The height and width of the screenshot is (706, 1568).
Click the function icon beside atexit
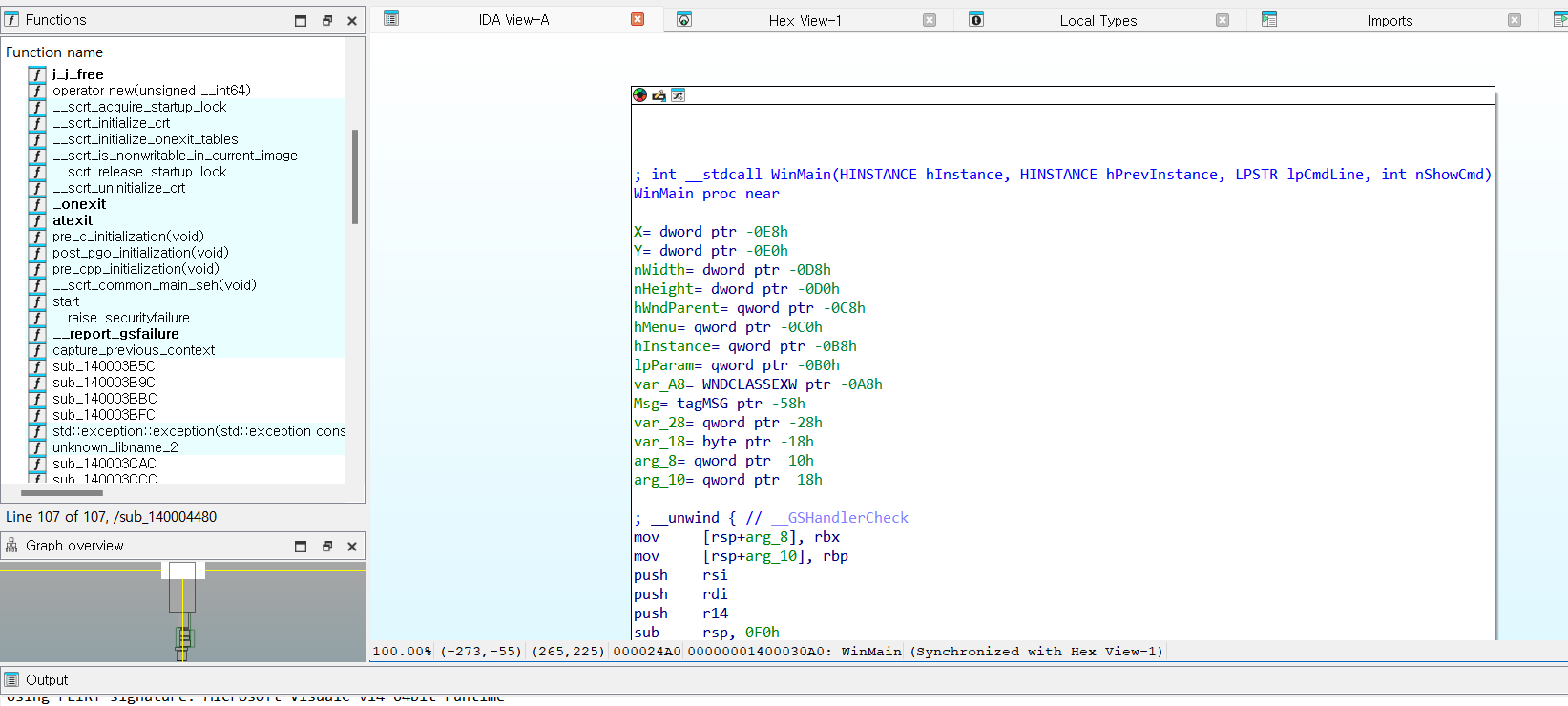37,220
